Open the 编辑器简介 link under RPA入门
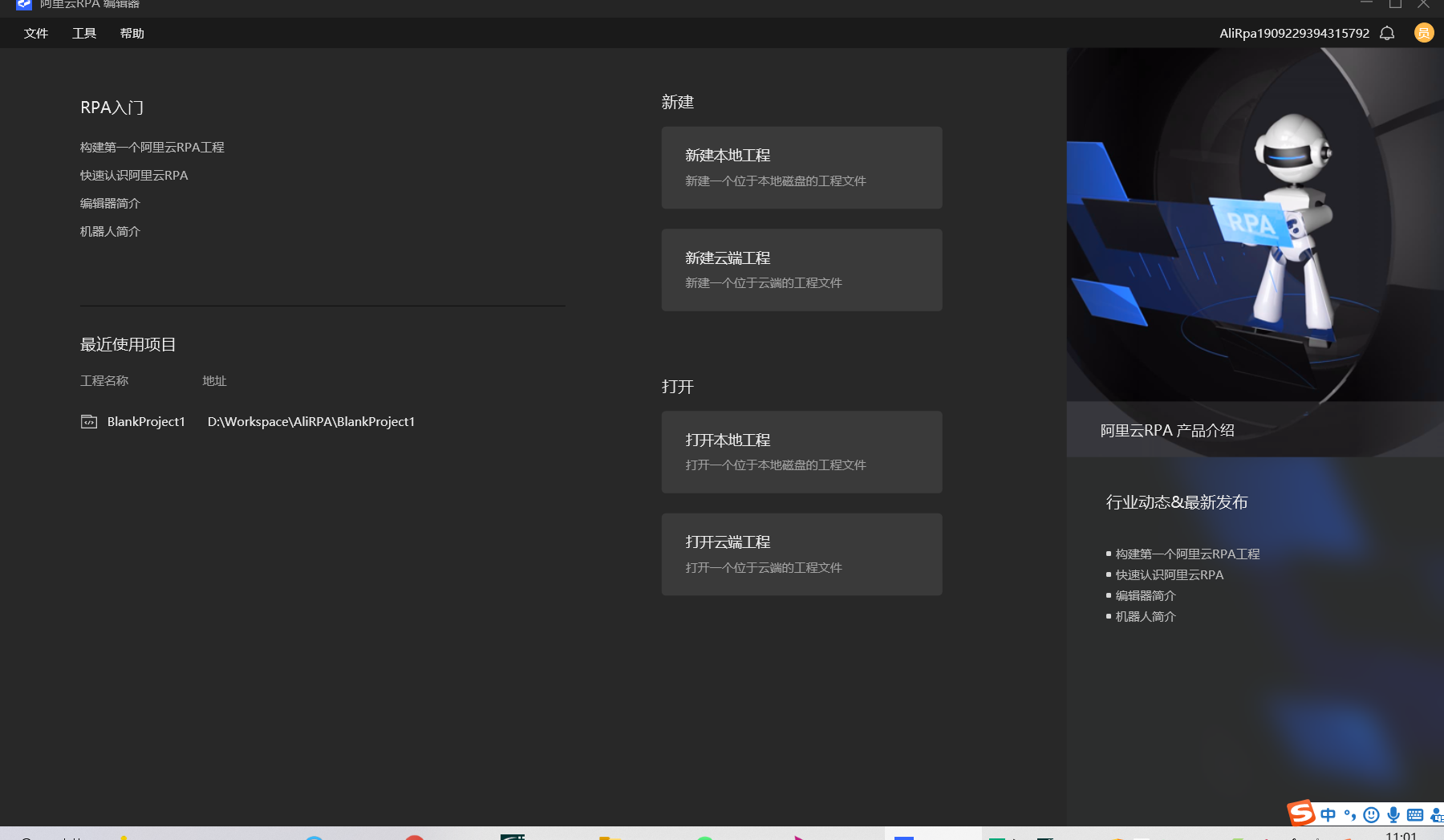Screen dimensions: 1444x840 (x=110, y=203)
